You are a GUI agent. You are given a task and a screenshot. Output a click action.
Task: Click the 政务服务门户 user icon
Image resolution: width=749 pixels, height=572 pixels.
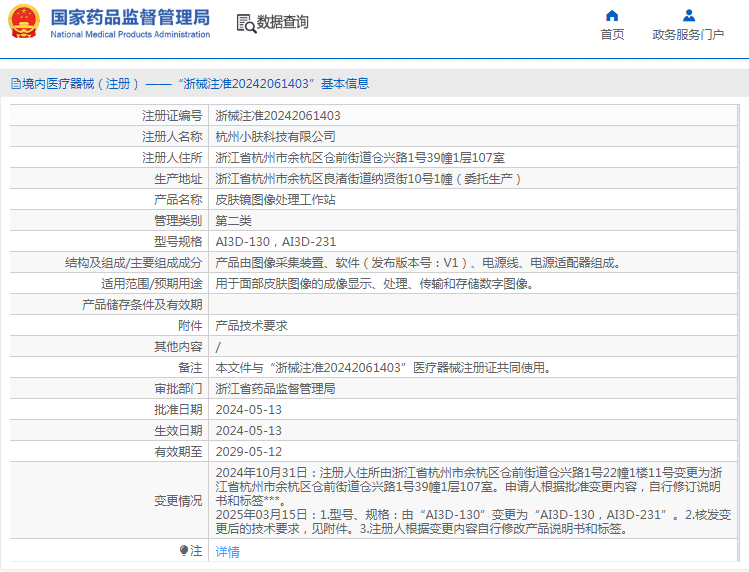pyautogui.click(x=689, y=16)
